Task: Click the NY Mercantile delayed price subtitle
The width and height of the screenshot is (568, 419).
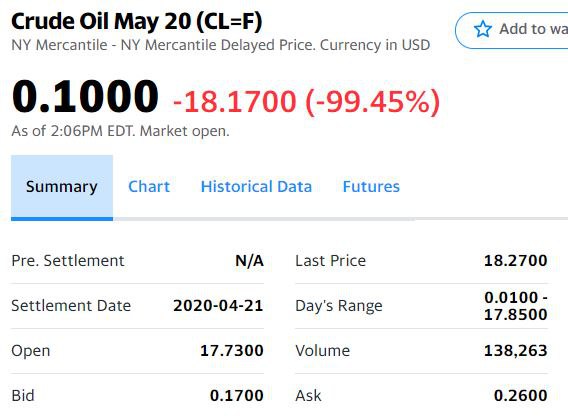Action: [x=221, y=45]
